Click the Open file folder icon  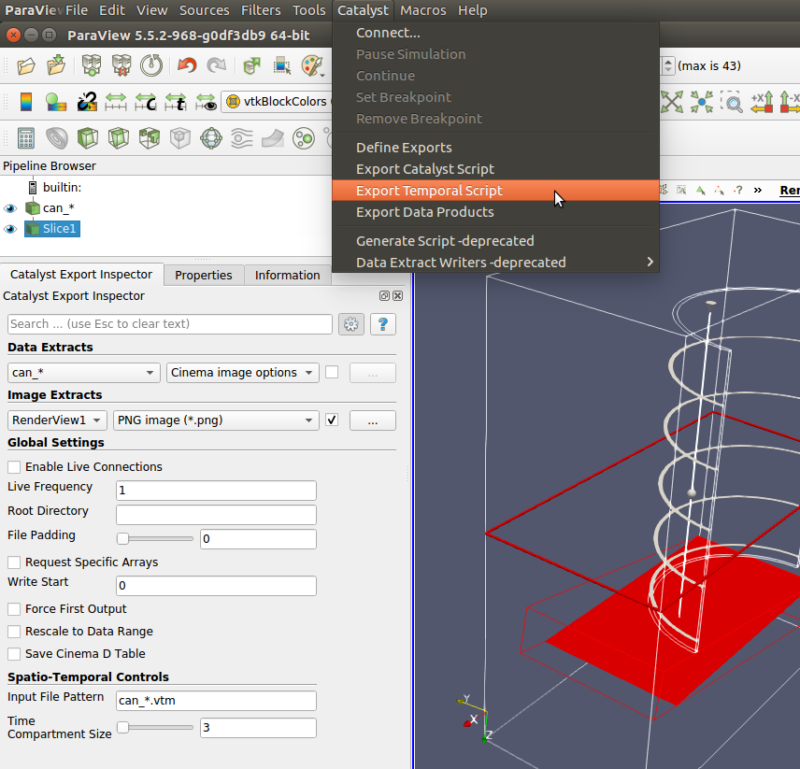click(x=26, y=66)
